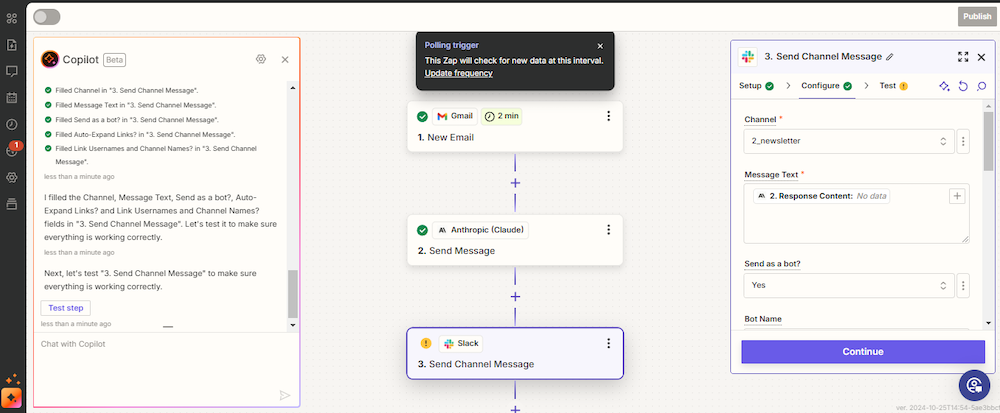Image resolution: width=1000 pixels, height=413 pixels.
Task: Rename step using the pencil edit icon
Action: 890,57
